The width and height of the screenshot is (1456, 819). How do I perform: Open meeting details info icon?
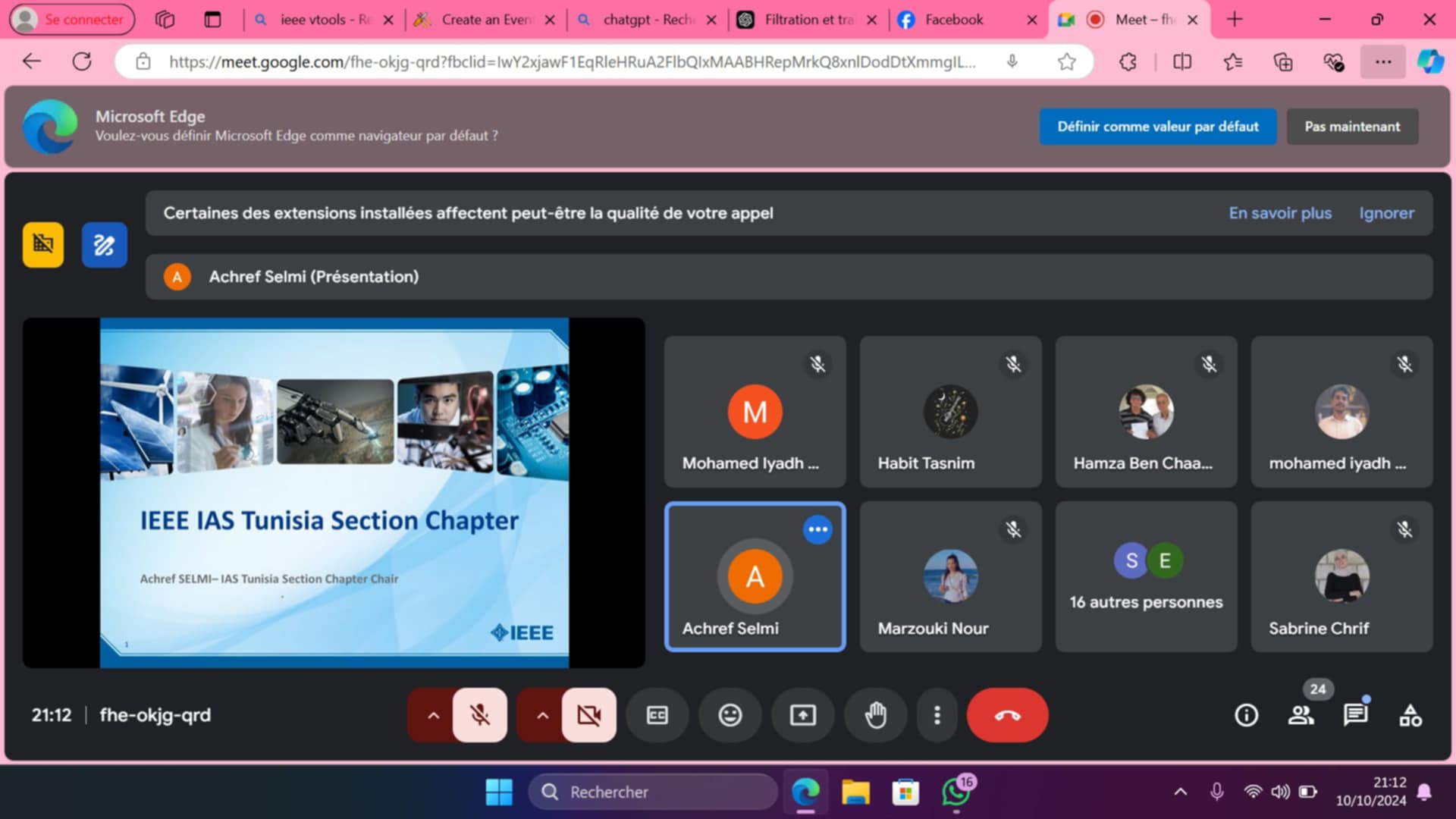(x=1246, y=715)
